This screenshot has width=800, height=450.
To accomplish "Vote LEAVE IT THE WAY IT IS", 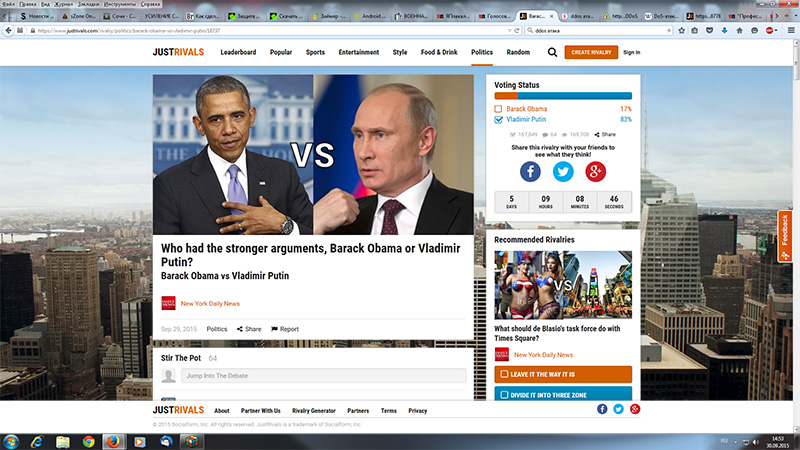I will (x=563, y=374).
